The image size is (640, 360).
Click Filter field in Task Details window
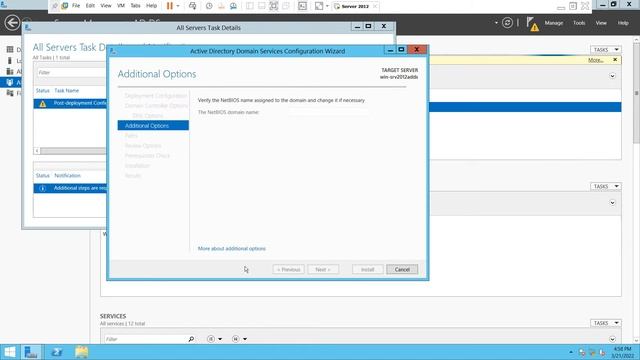pos(71,72)
